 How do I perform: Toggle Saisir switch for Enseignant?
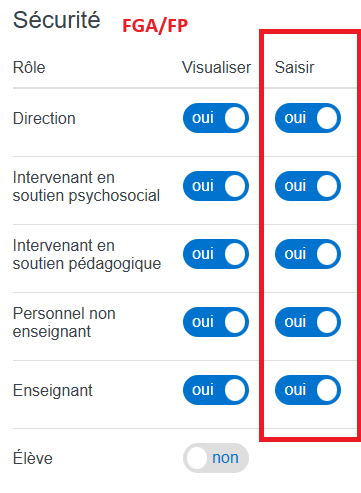click(x=308, y=390)
